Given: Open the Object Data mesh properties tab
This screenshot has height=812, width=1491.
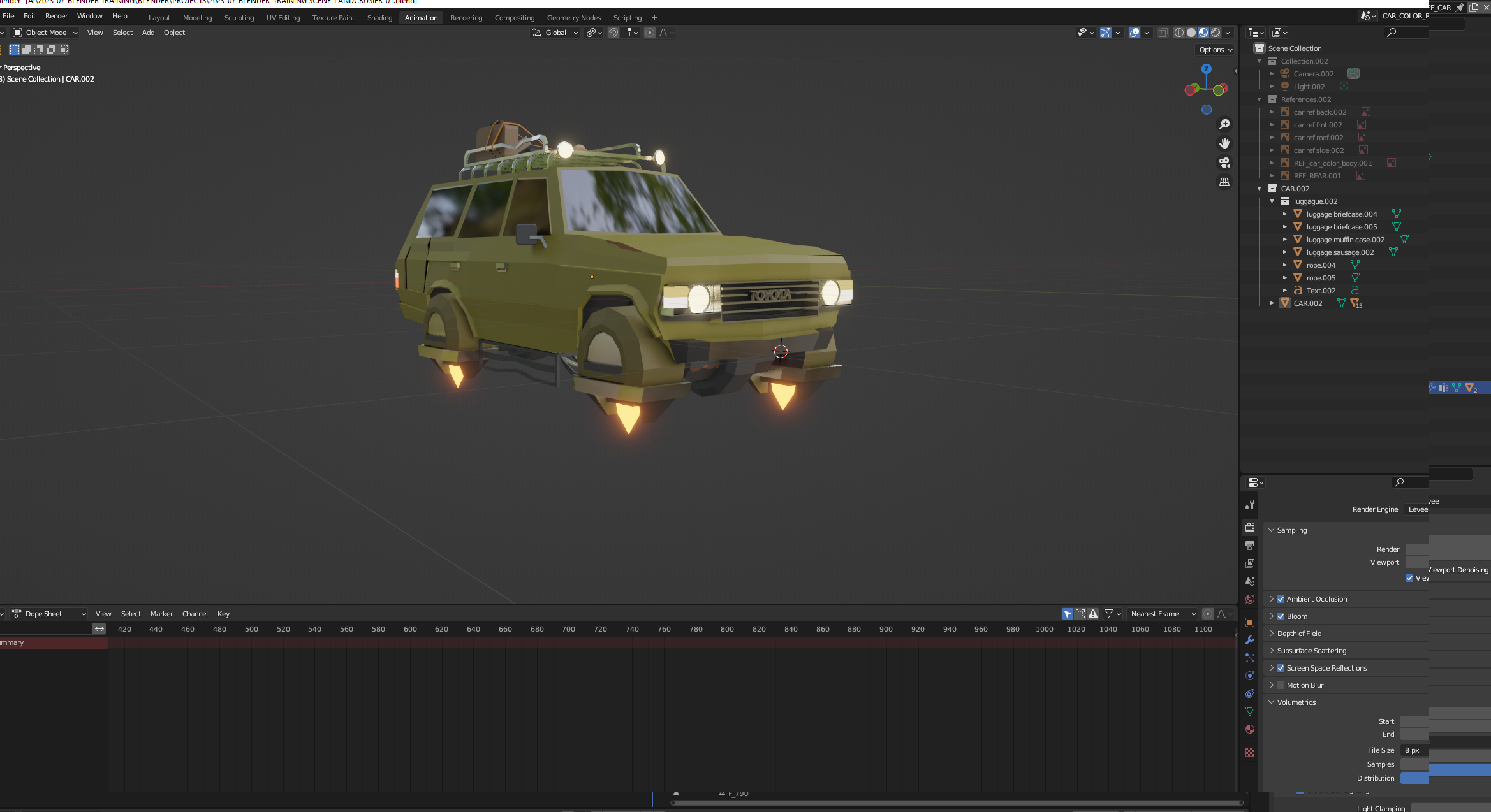Looking at the screenshot, I should 1250,711.
